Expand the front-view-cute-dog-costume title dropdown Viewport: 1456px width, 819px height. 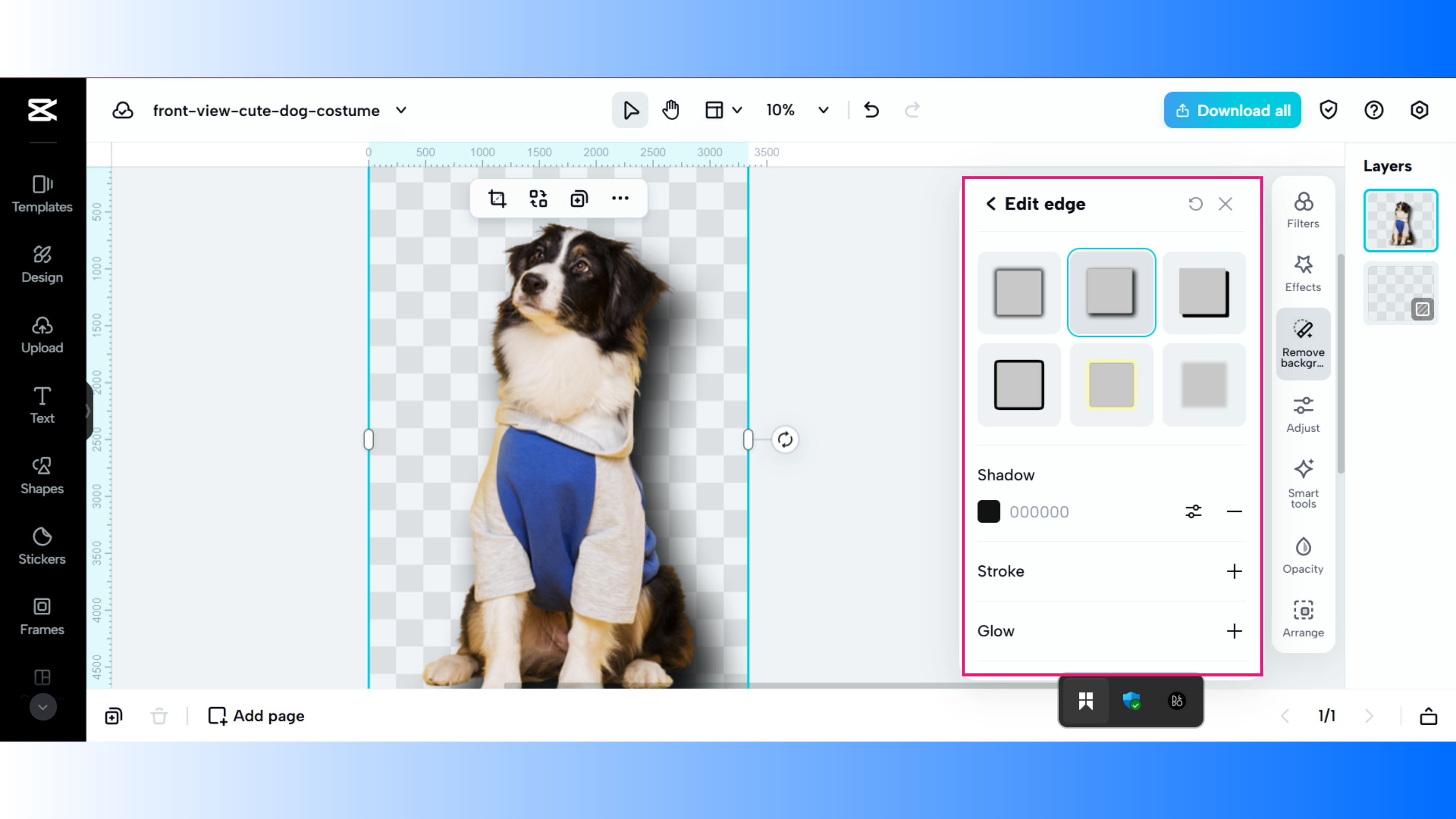point(401,111)
